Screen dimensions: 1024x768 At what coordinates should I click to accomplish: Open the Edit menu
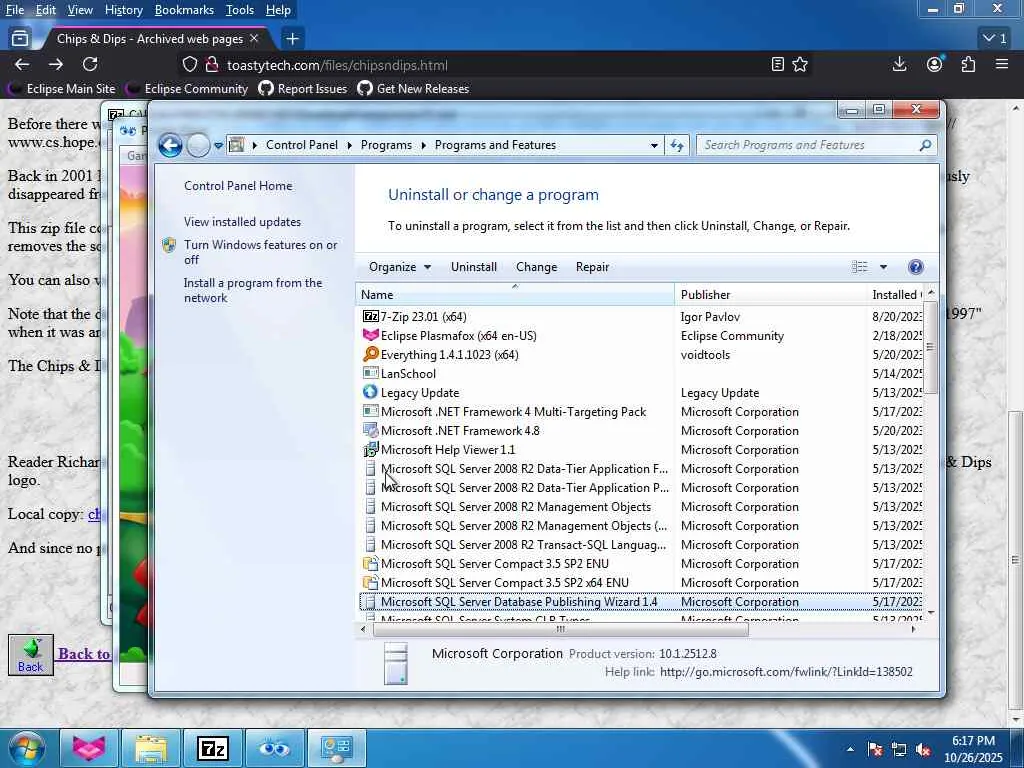[x=46, y=10]
